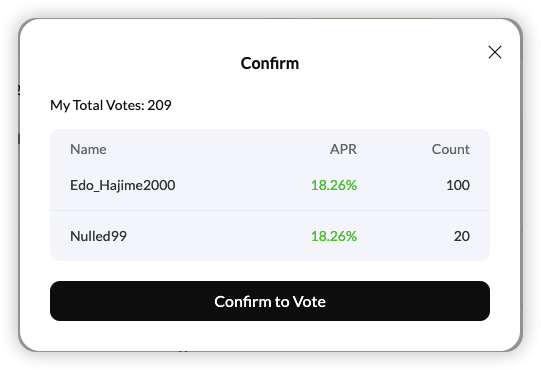Select the My Total Votes label
541x370 pixels.
point(97,105)
